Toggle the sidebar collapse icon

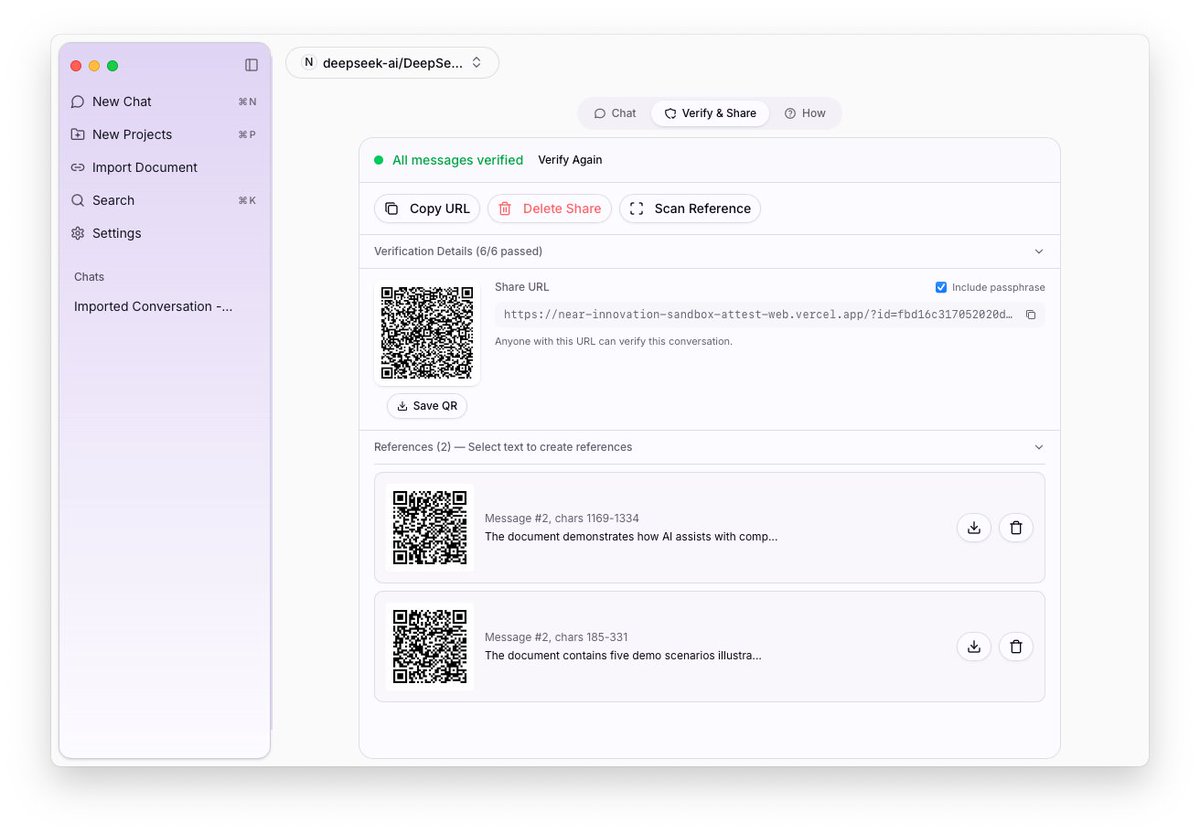pyautogui.click(x=251, y=65)
